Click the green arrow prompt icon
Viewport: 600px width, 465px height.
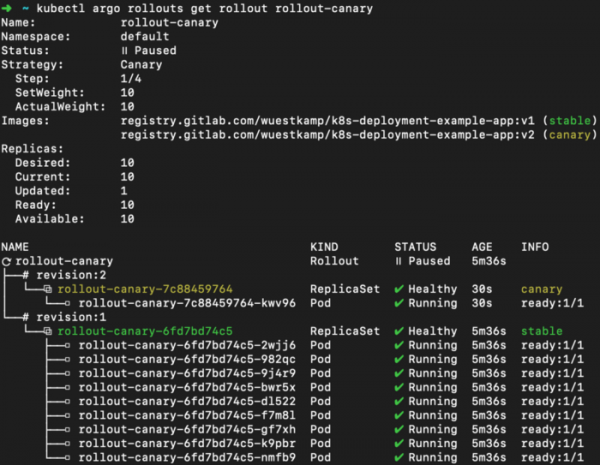(9, 8)
